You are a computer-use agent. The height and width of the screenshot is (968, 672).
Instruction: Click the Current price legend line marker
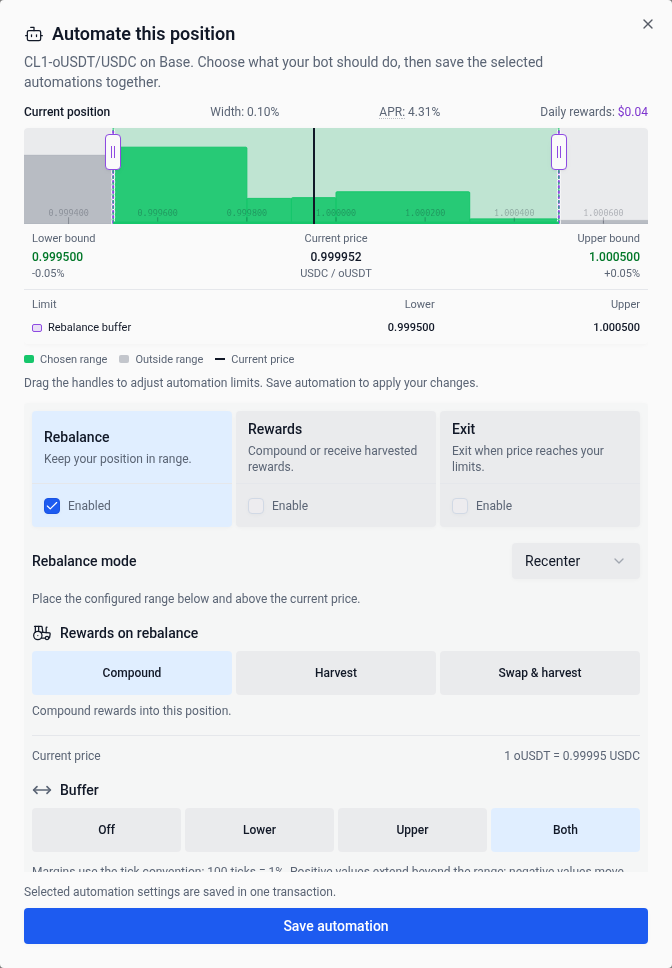click(x=220, y=359)
